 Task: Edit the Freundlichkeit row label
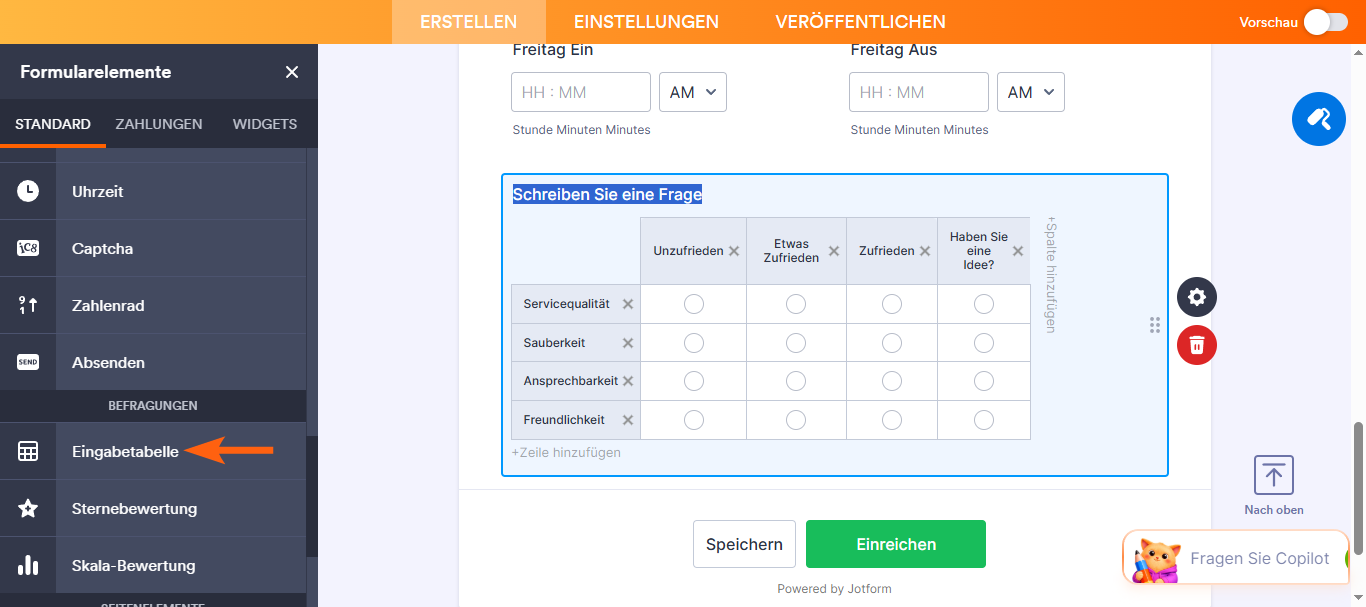pos(564,420)
